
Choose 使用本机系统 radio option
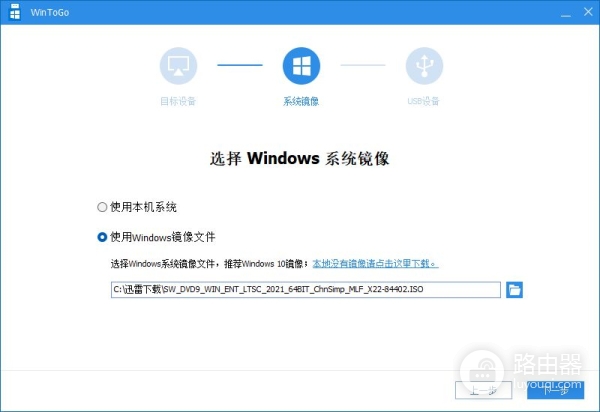[x=102, y=207]
